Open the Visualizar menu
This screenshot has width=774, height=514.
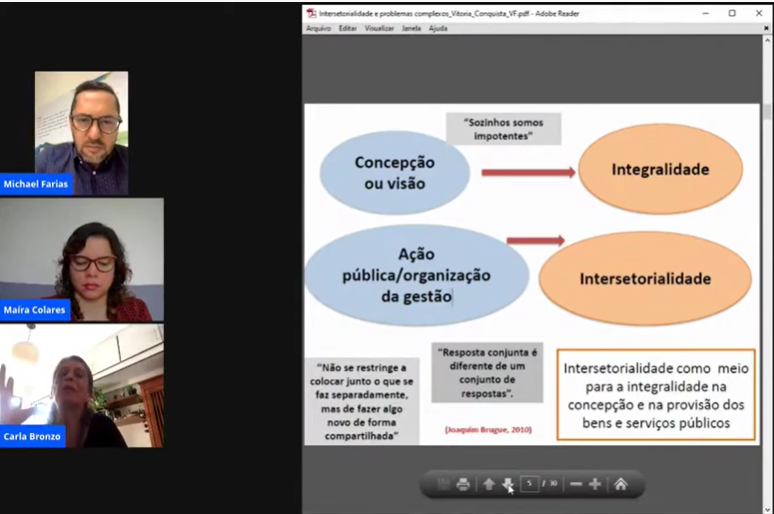click(379, 28)
